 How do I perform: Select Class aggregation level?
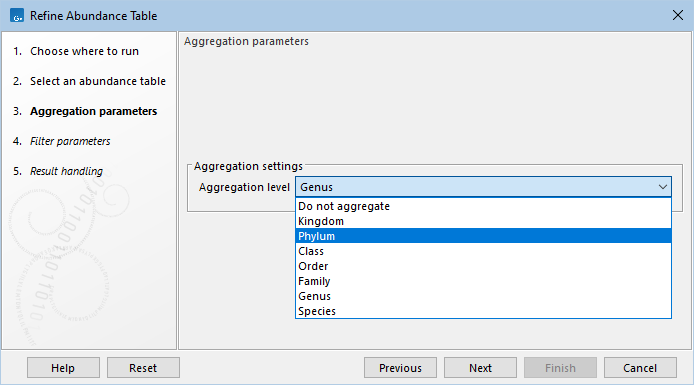[483, 251]
